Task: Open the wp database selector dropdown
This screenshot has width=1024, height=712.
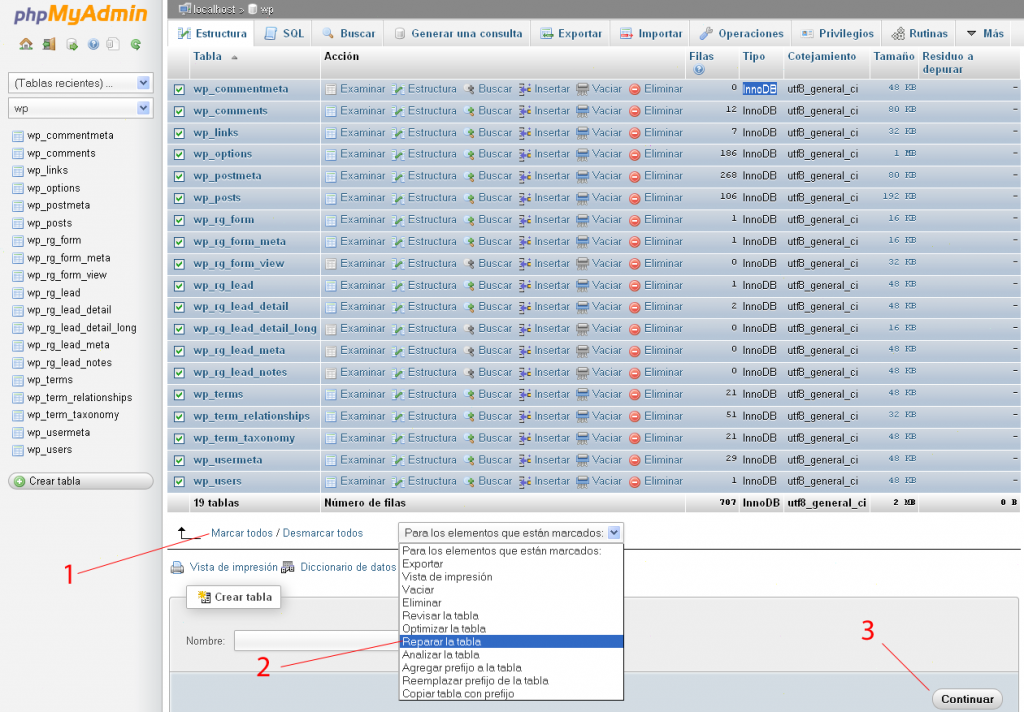Action: click(81, 108)
